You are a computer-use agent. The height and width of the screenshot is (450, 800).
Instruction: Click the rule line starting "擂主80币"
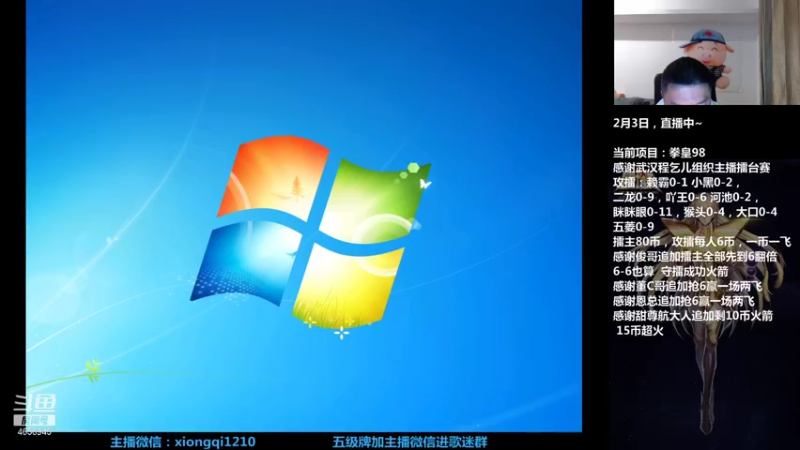coord(702,241)
